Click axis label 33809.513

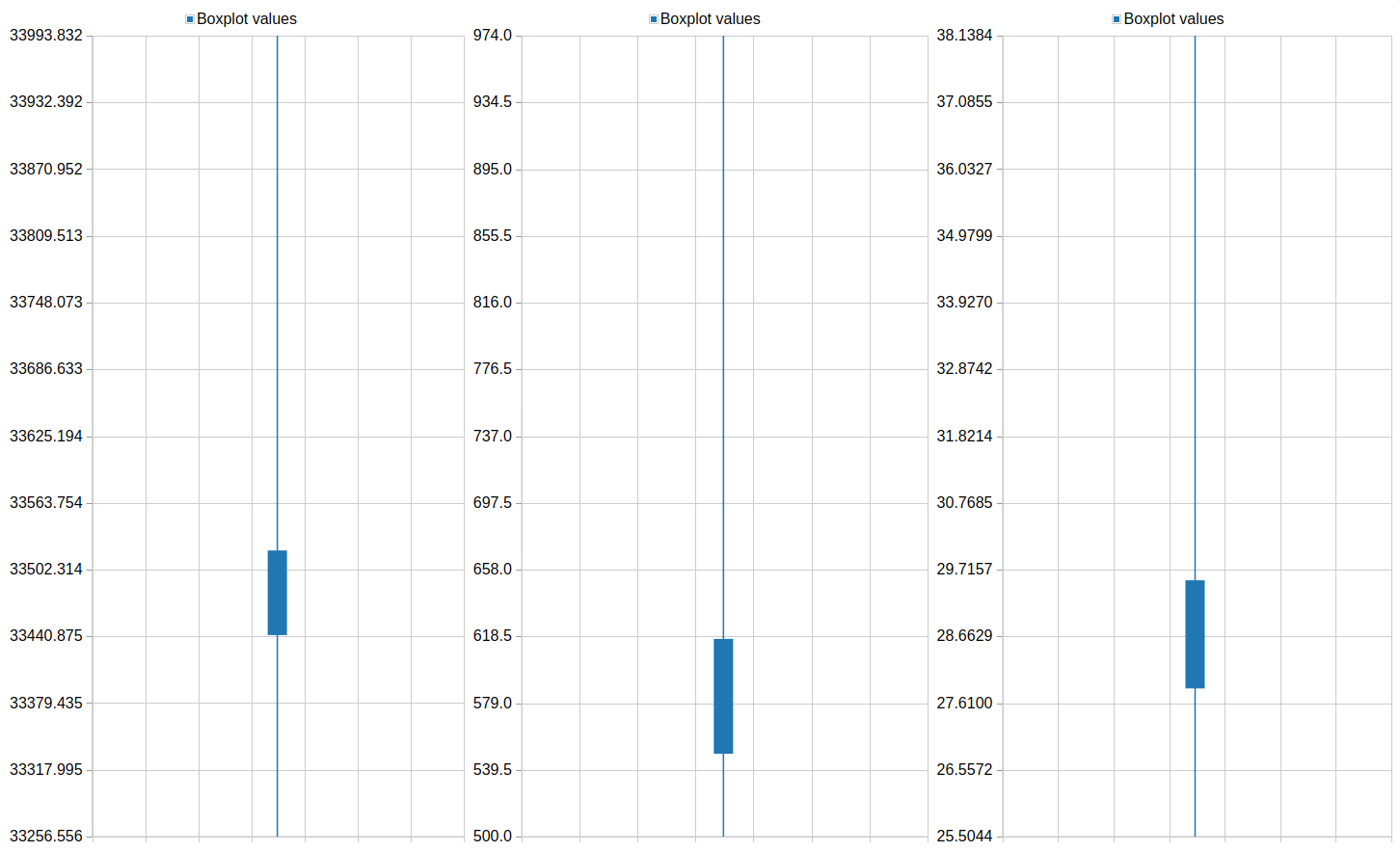[x=46, y=236]
